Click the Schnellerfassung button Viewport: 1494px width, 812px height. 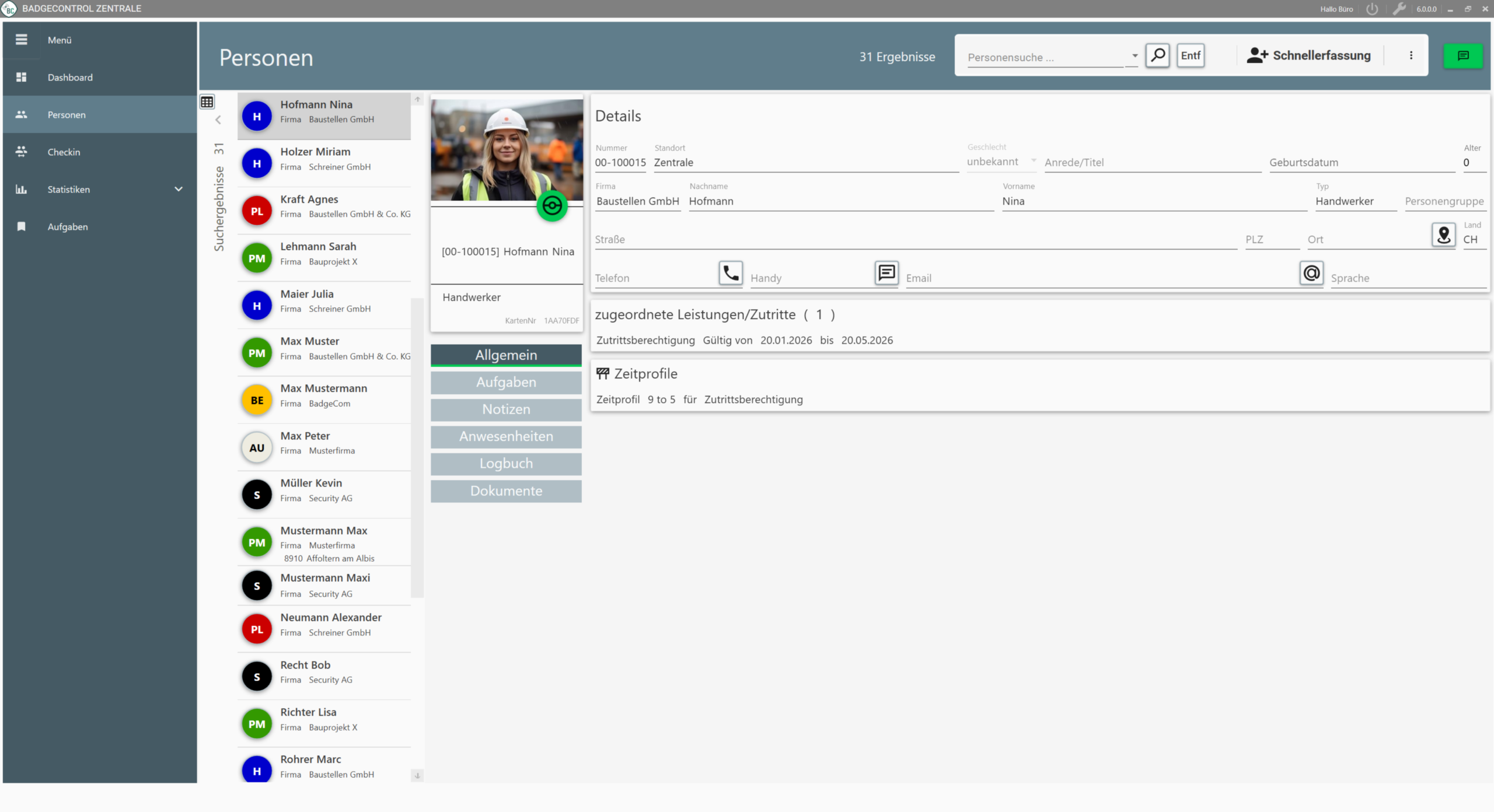tap(1309, 55)
